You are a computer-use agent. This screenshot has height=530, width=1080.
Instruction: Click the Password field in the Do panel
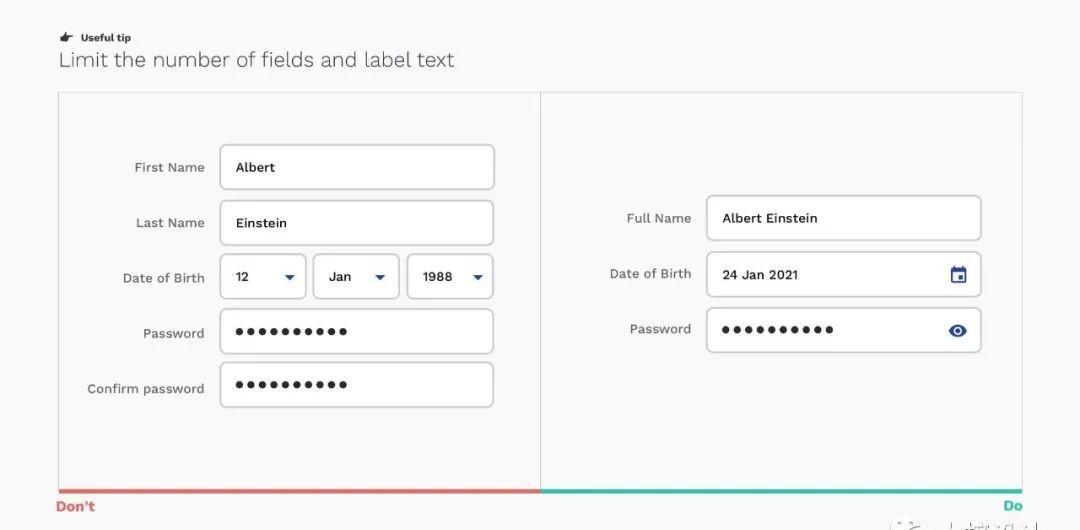pyautogui.click(x=844, y=330)
